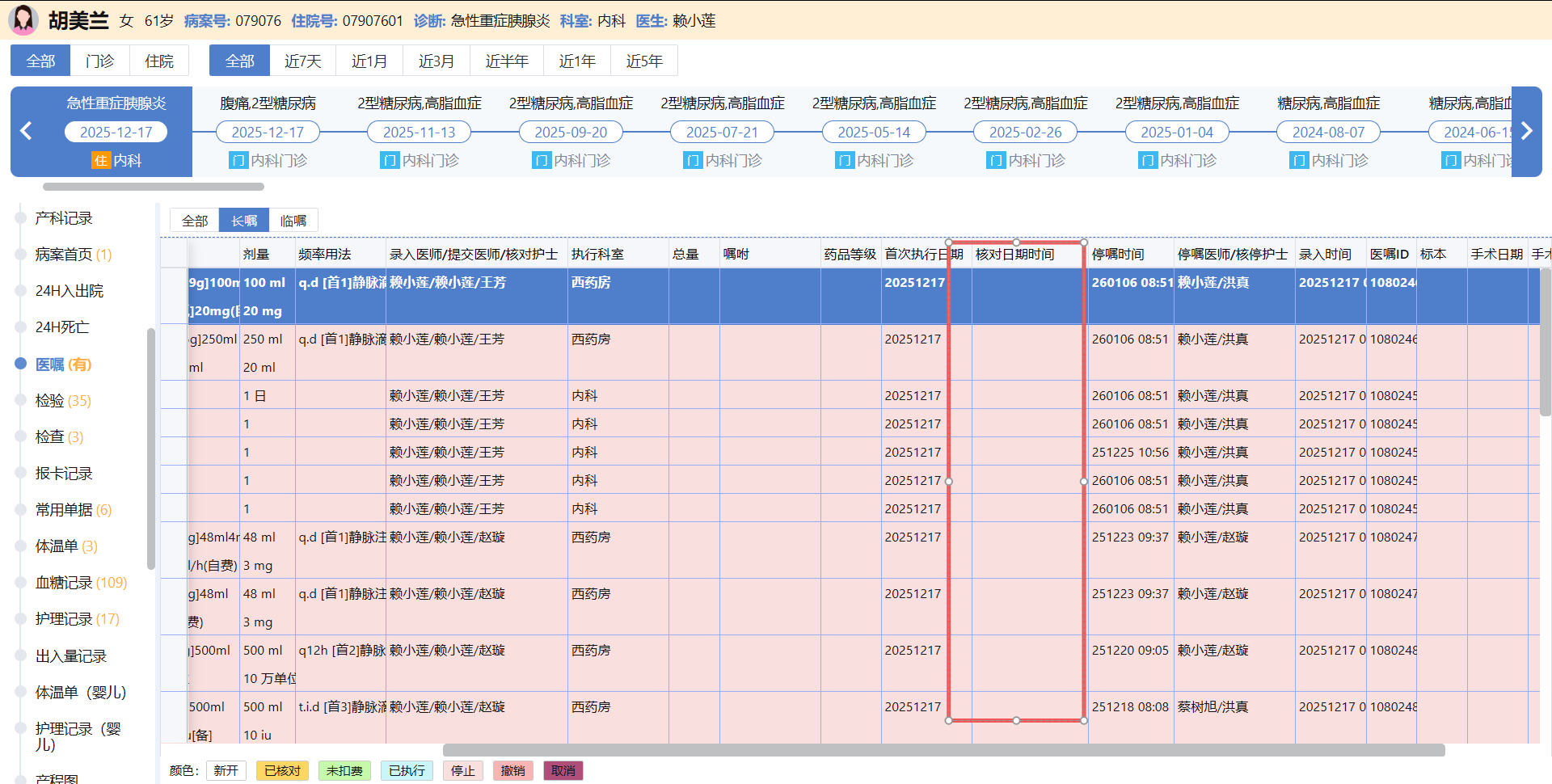Open 24H死亡 in the sidebar
The width and height of the screenshot is (1552, 784).
[x=62, y=327]
